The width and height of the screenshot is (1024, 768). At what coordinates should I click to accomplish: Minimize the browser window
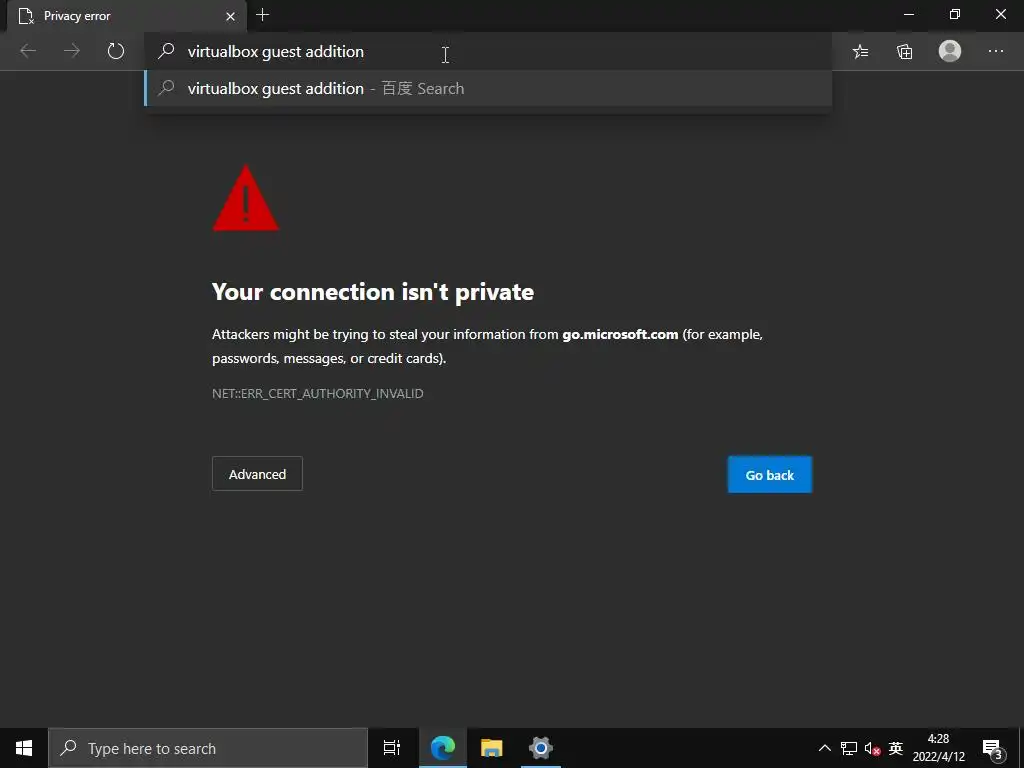908,14
